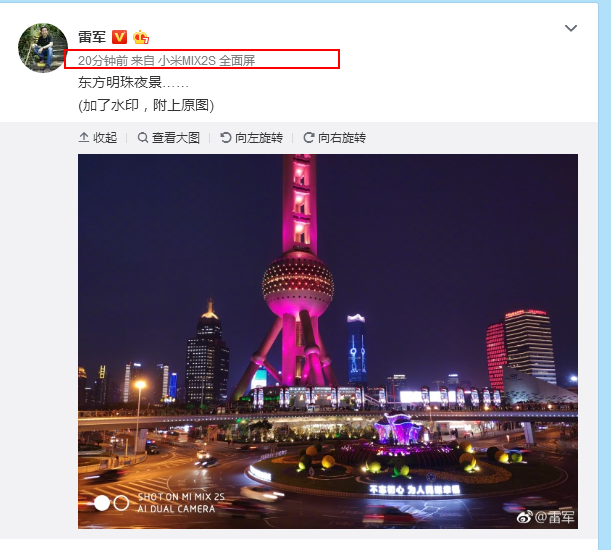Collapse the image with 收起
611x550 pixels.
[x=98, y=138]
